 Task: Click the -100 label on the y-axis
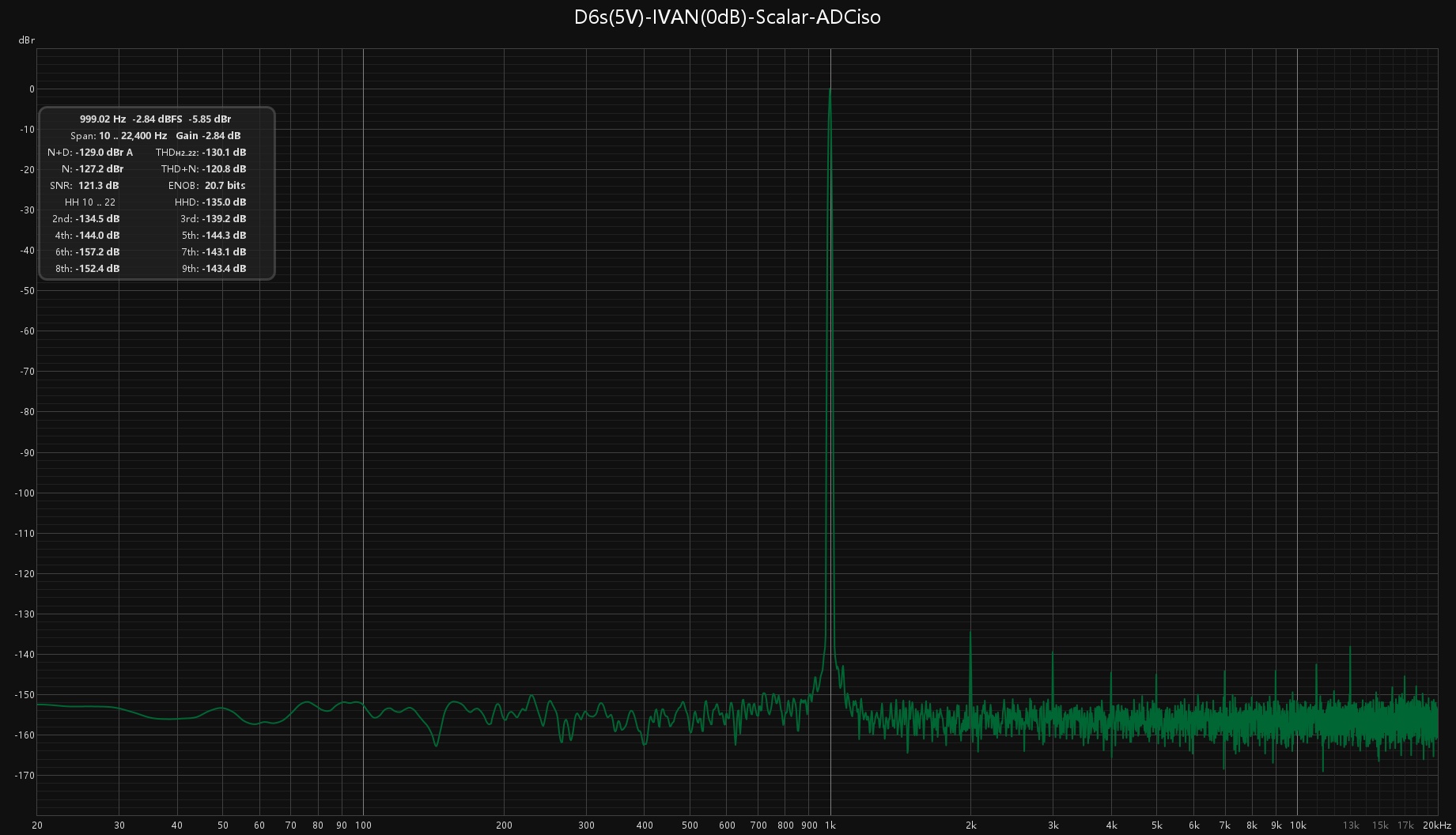[x=25, y=493]
